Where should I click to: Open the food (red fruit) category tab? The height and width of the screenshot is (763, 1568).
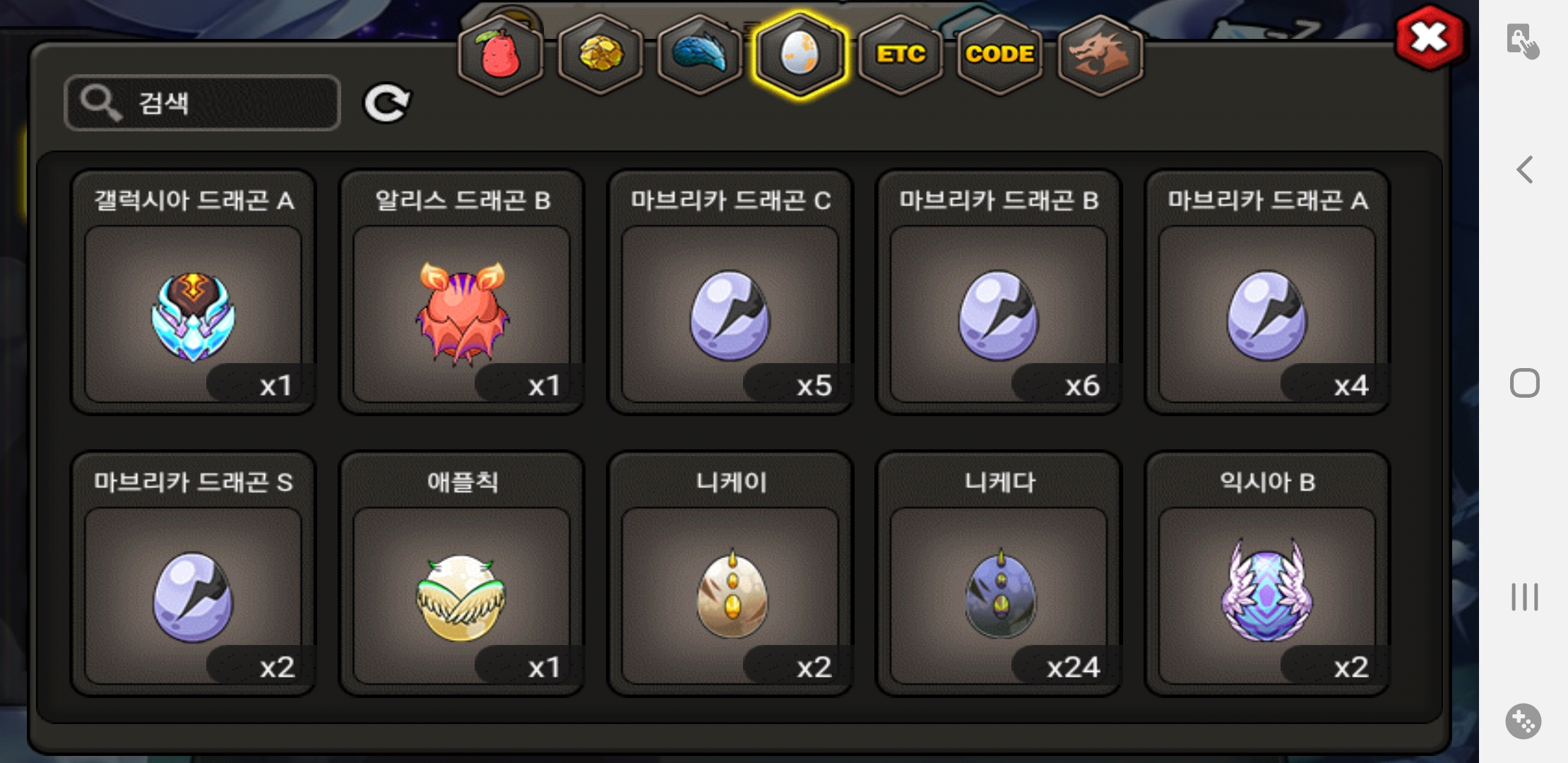pyautogui.click(x=501, y=55)
